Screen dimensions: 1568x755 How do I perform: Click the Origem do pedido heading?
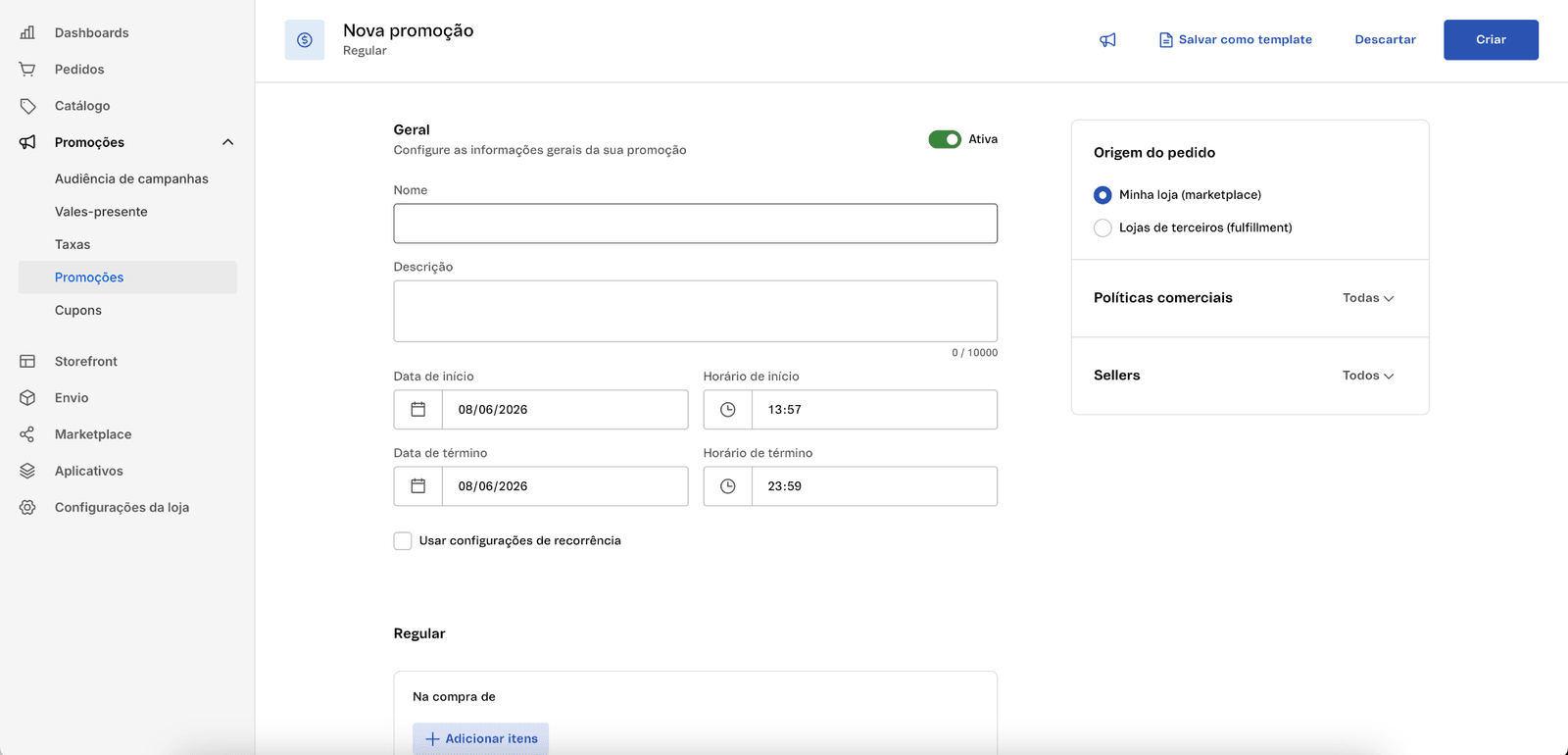coord(1154,153)
